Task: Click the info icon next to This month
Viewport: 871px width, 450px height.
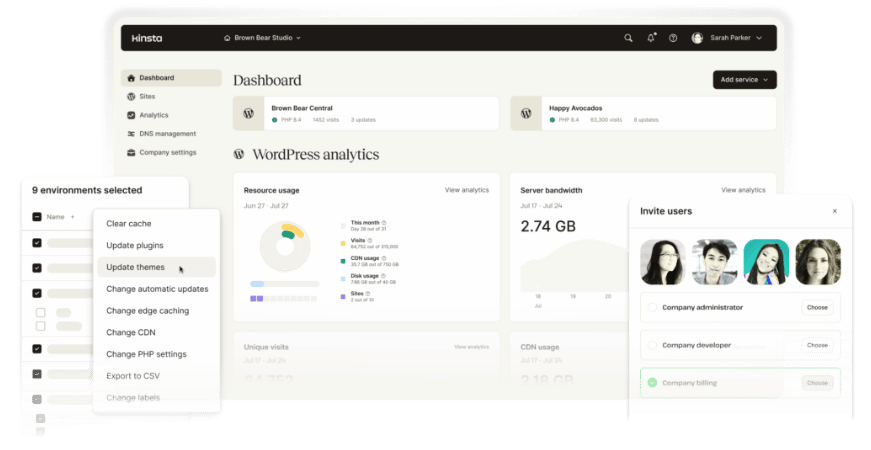Action: (384, 223)
